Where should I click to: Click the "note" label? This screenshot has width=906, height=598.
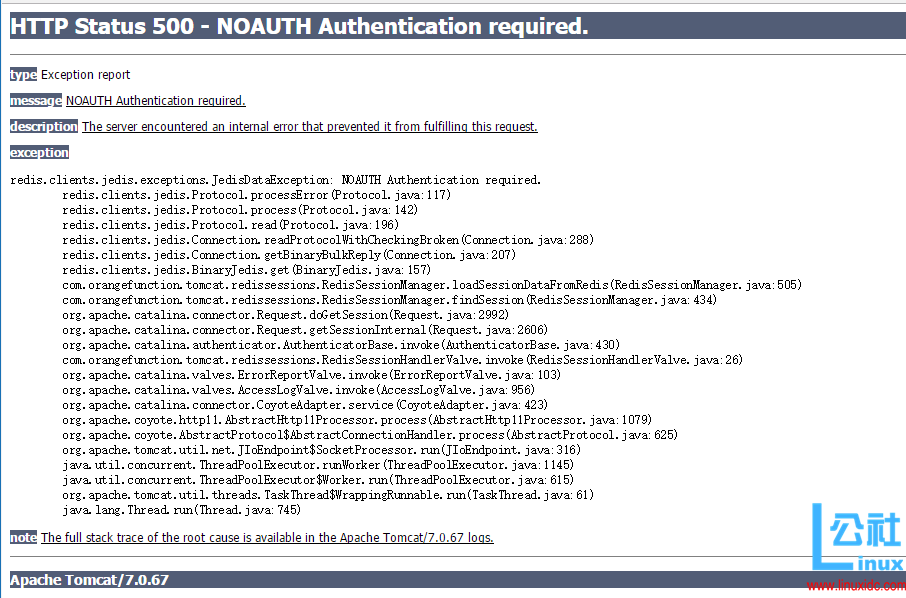coord(23,538)
